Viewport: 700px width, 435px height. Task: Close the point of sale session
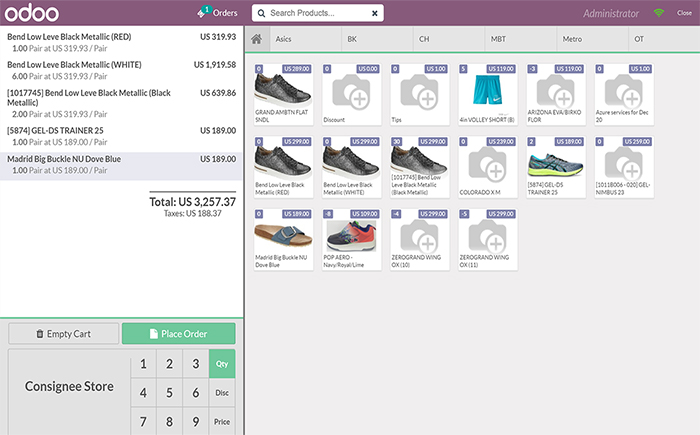tap(684, 13)
